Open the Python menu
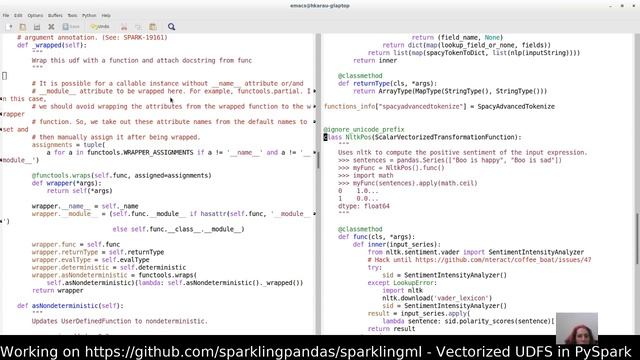This screenshot has width=640, height=360. click(89, 16)
